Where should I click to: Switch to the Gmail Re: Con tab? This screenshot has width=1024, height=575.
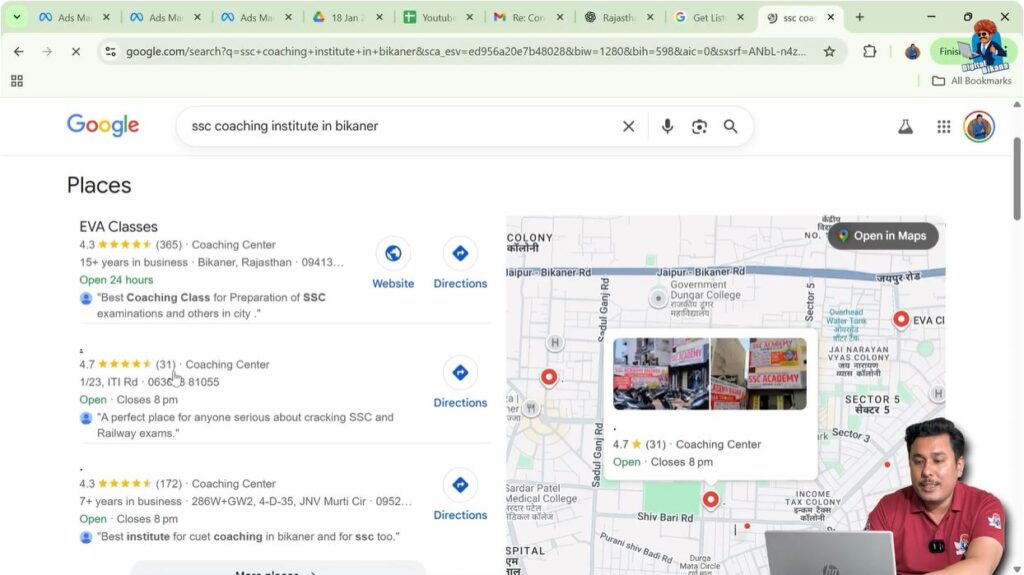528,18
